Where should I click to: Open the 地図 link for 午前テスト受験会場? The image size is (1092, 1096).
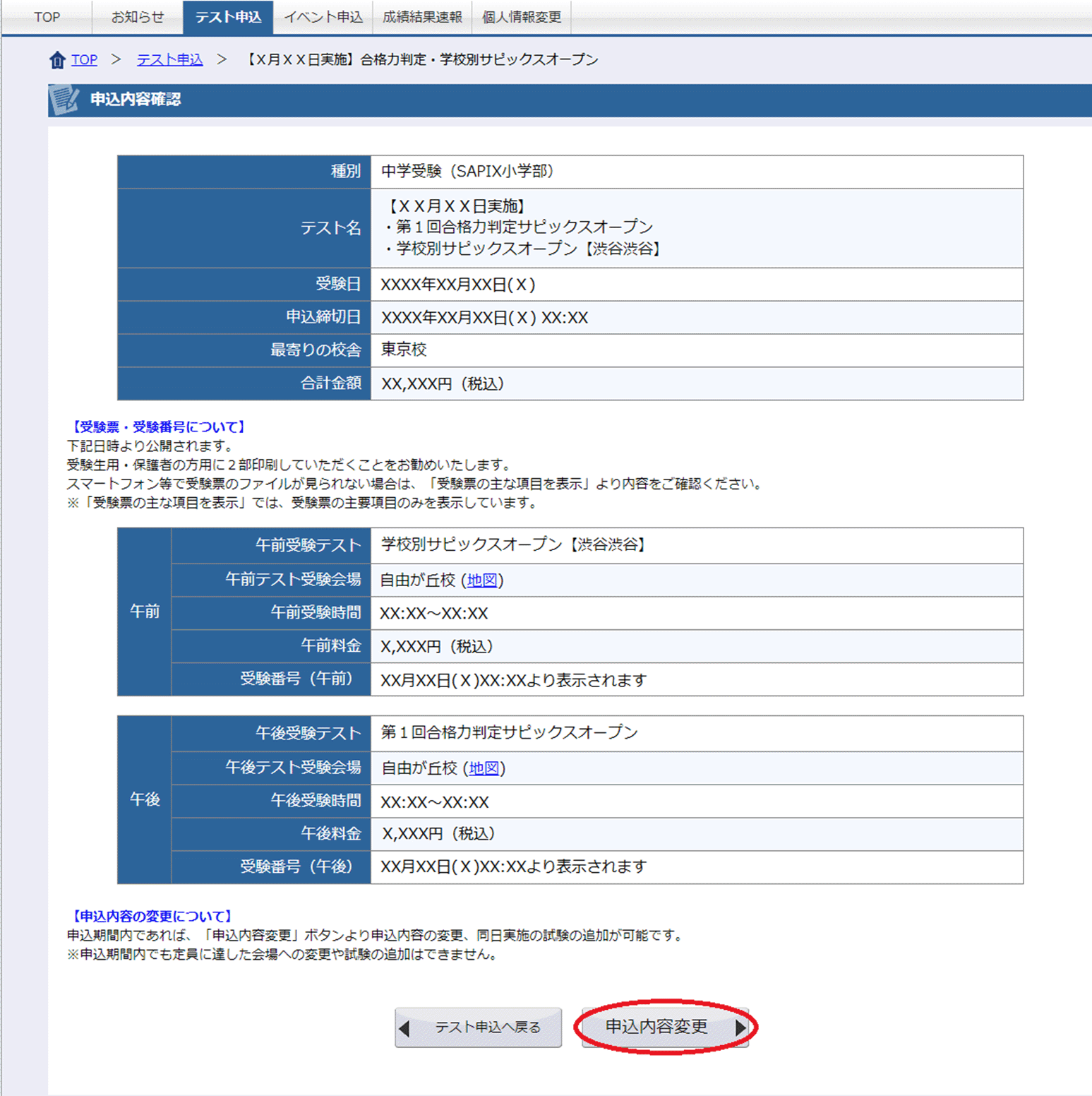[482, 580]
